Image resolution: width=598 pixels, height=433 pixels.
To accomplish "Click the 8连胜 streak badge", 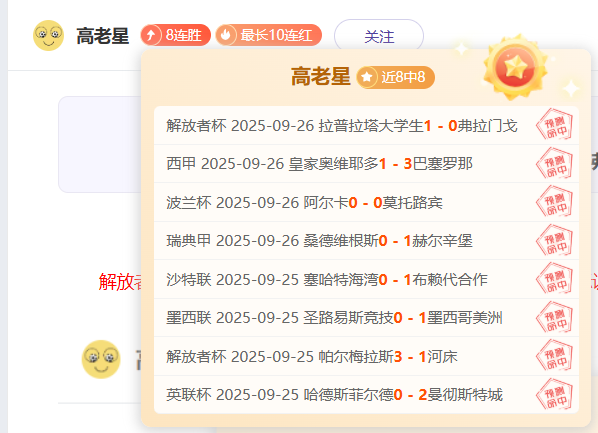I will click(x=175, y=35).
